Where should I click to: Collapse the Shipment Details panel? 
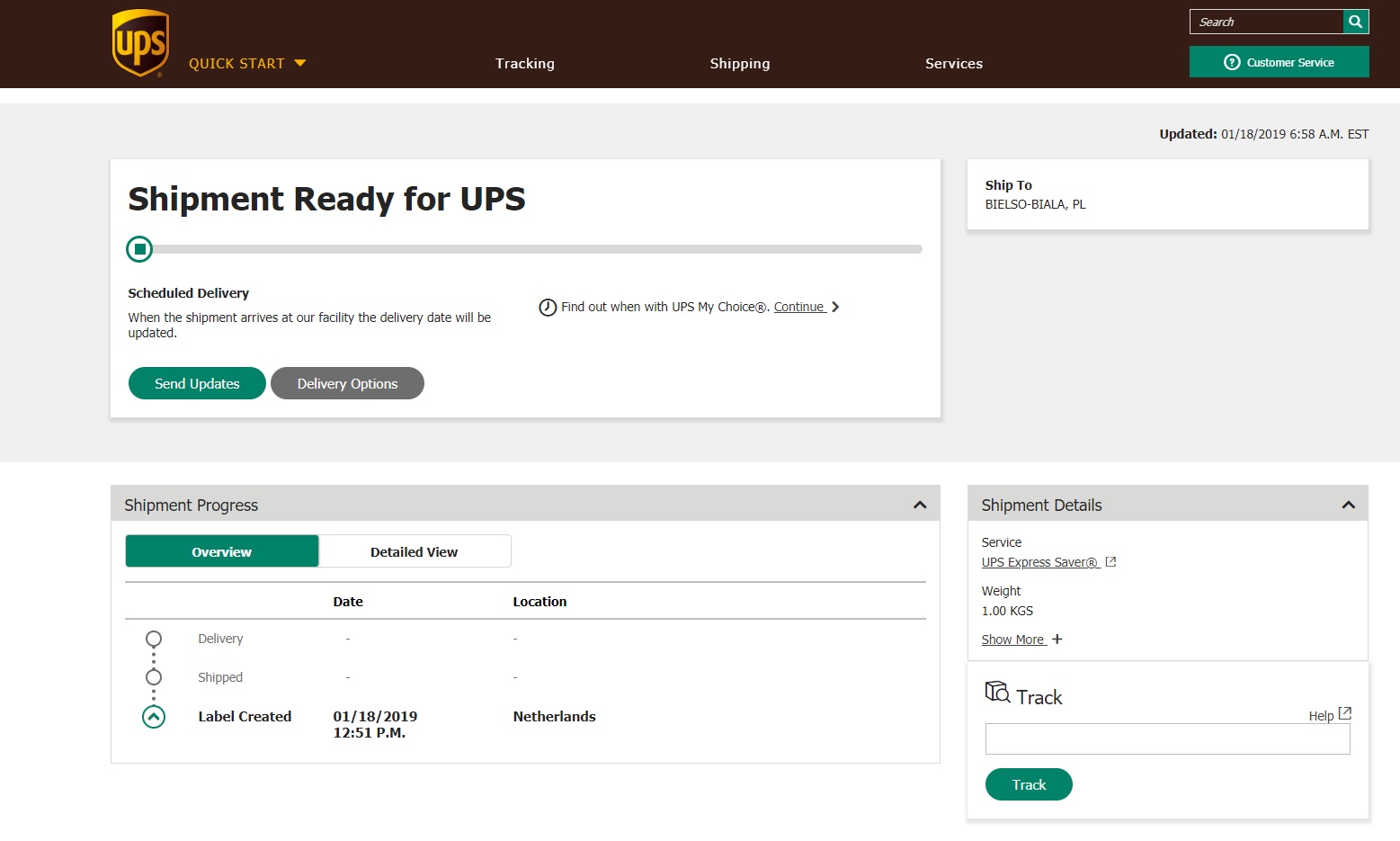1349,505
